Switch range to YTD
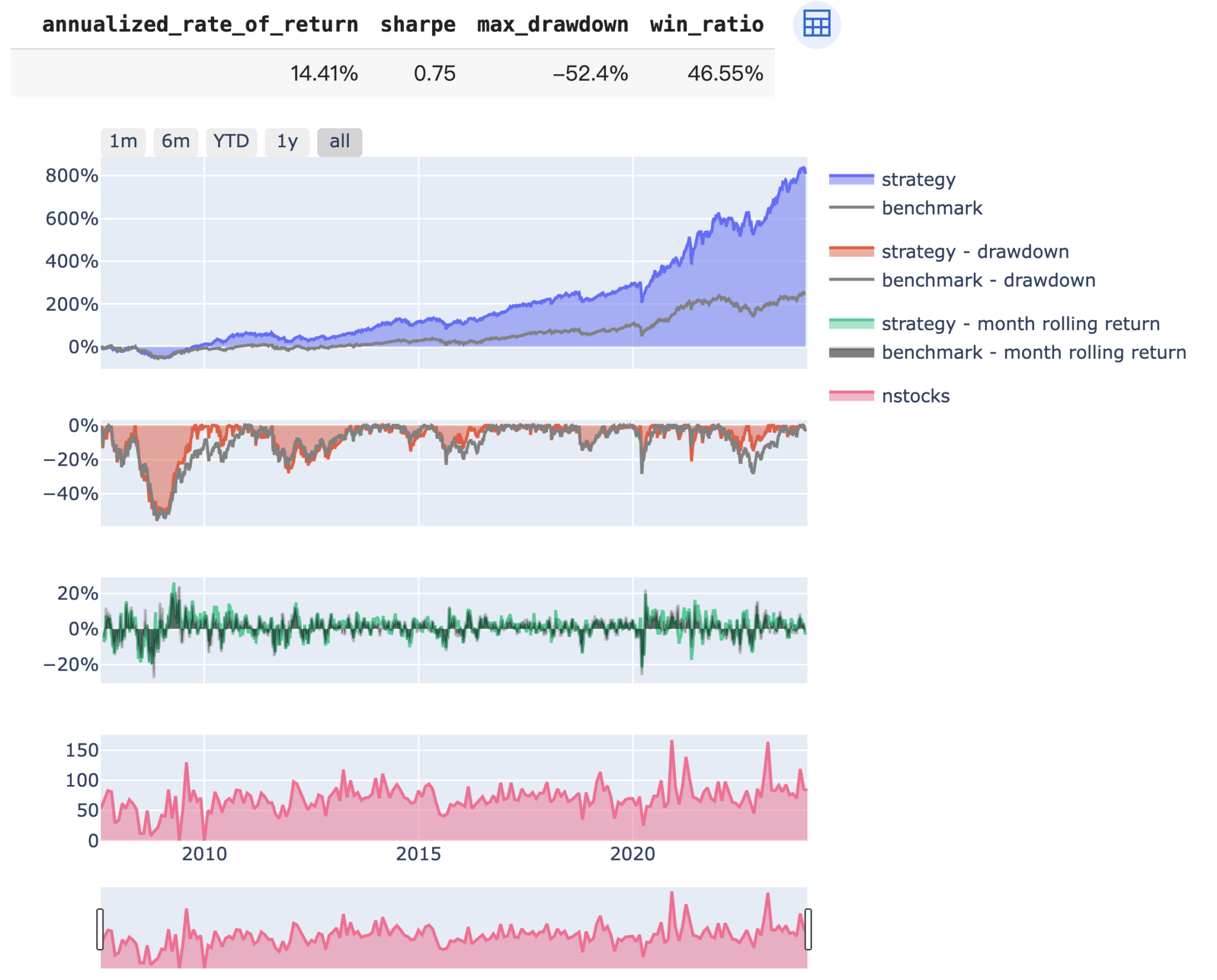1217x980 pixels. 231,141
